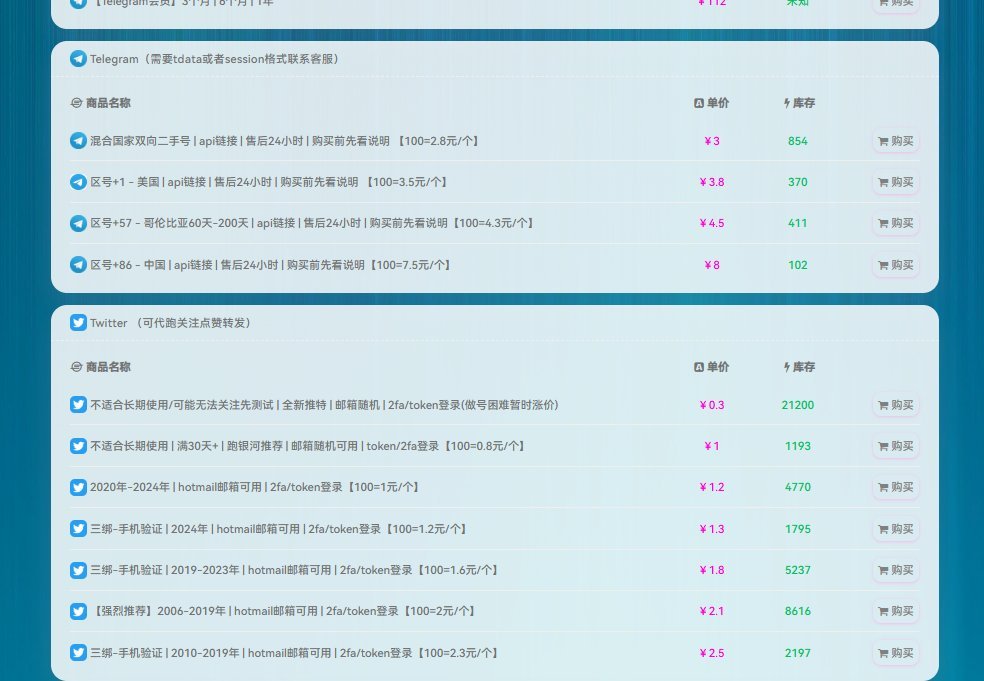Buy 强烈推荐 2006-2019年 account priced ¥2.1

tap(896, 611)
